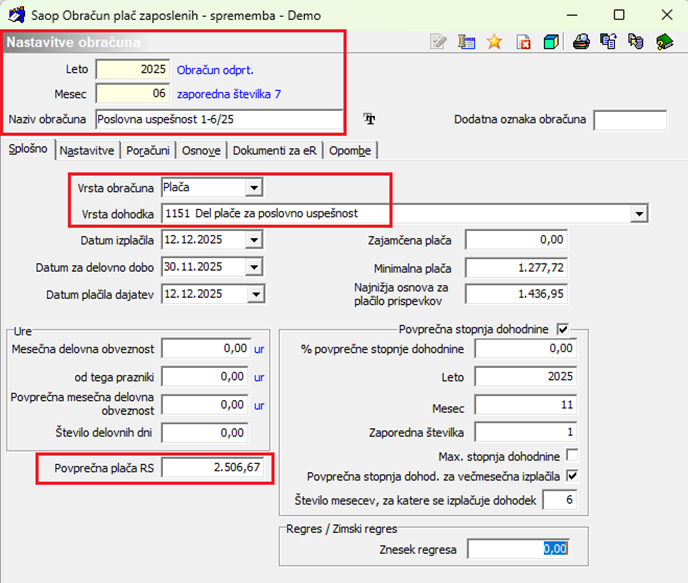Click the scroll and table toolbar icon

[466, 42]
